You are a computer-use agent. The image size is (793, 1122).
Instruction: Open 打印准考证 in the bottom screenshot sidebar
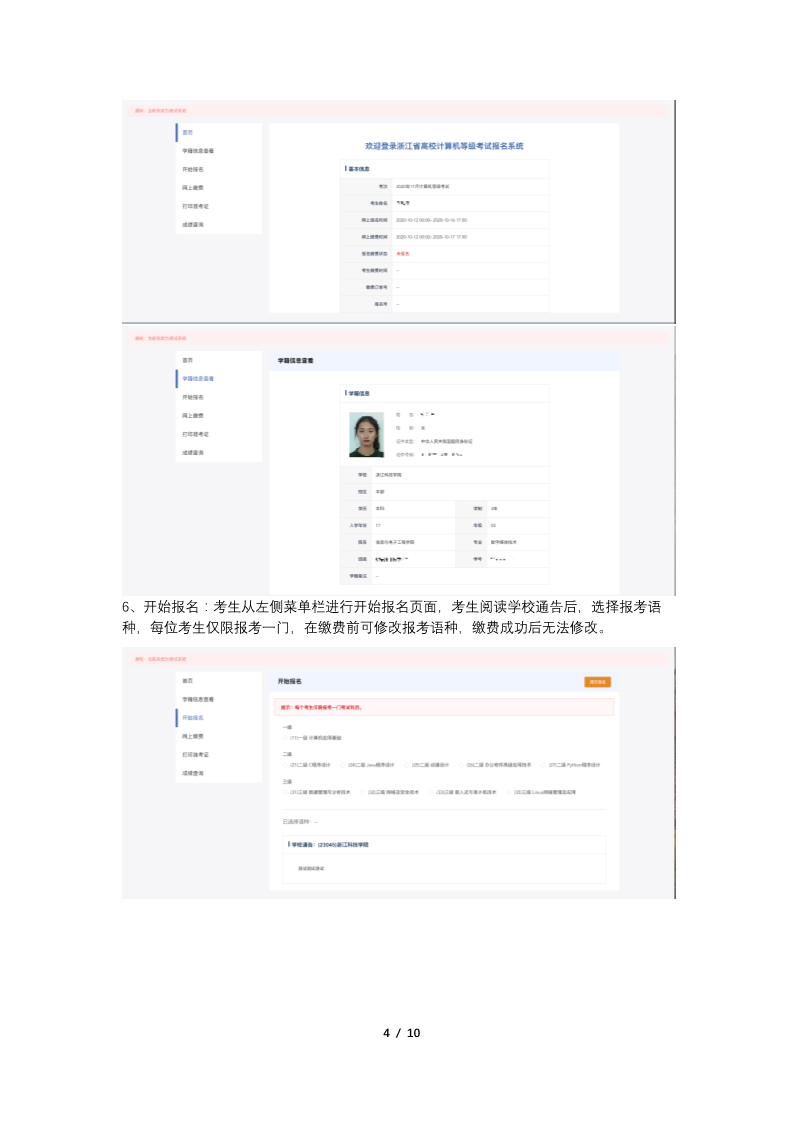[195, 754]
